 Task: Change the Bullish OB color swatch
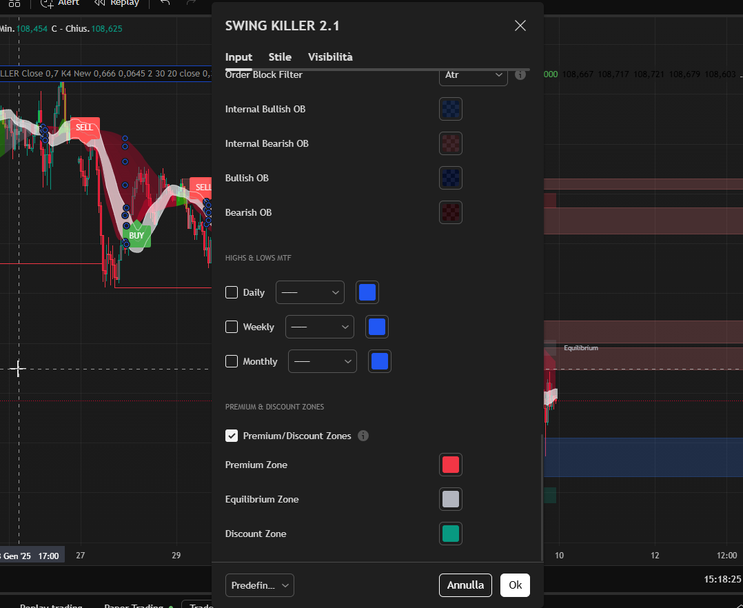coord(450,178)
